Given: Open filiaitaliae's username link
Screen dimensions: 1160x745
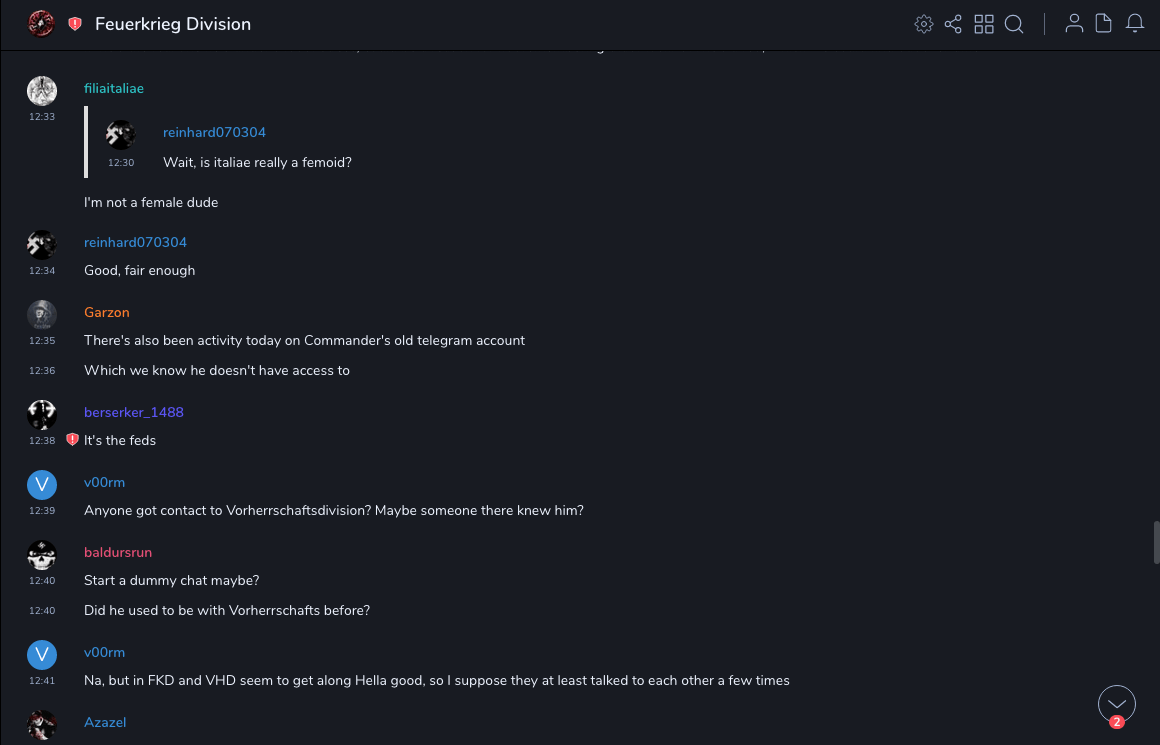Looking at the screenshot, I should point(114,89).
